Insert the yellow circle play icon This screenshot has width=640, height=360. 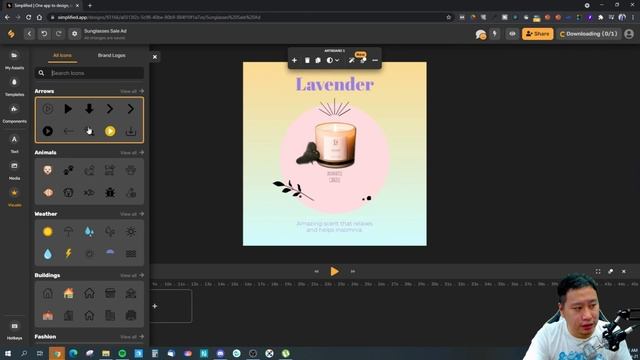pos(110,131)
